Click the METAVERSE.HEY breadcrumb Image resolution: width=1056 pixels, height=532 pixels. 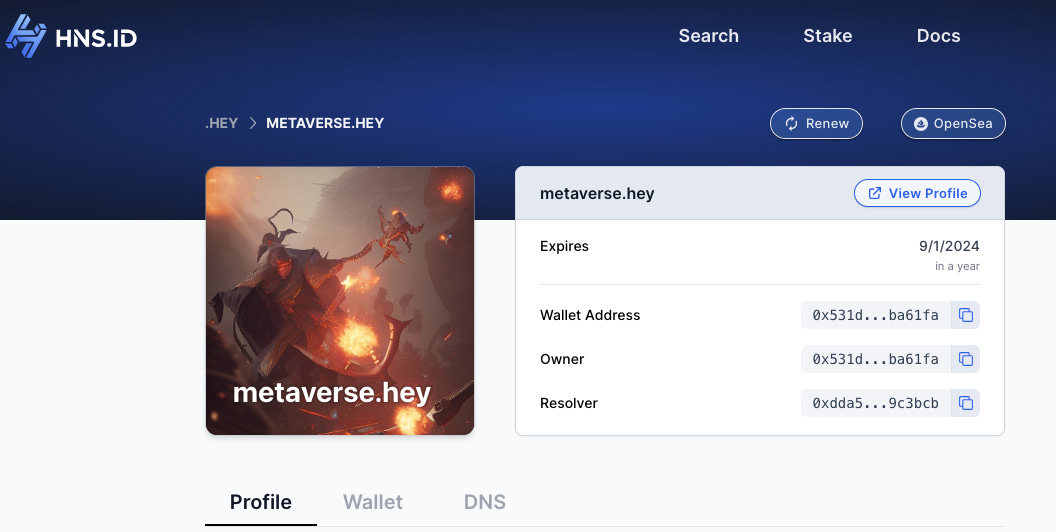pos(325,123)
